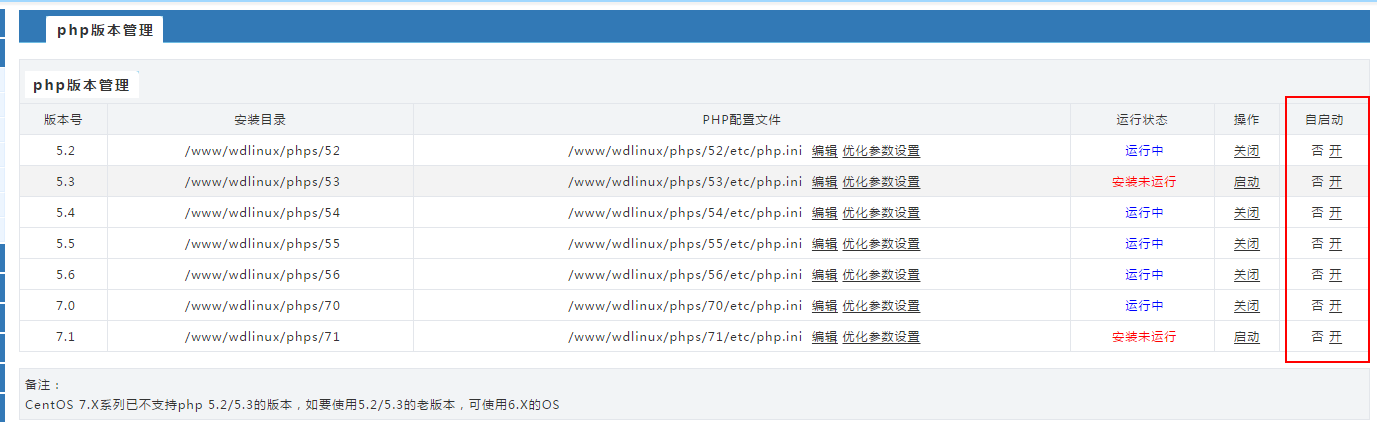Select config path /www/wdlinux/phps/71/etc/php.ini

(x=685, y=337)
